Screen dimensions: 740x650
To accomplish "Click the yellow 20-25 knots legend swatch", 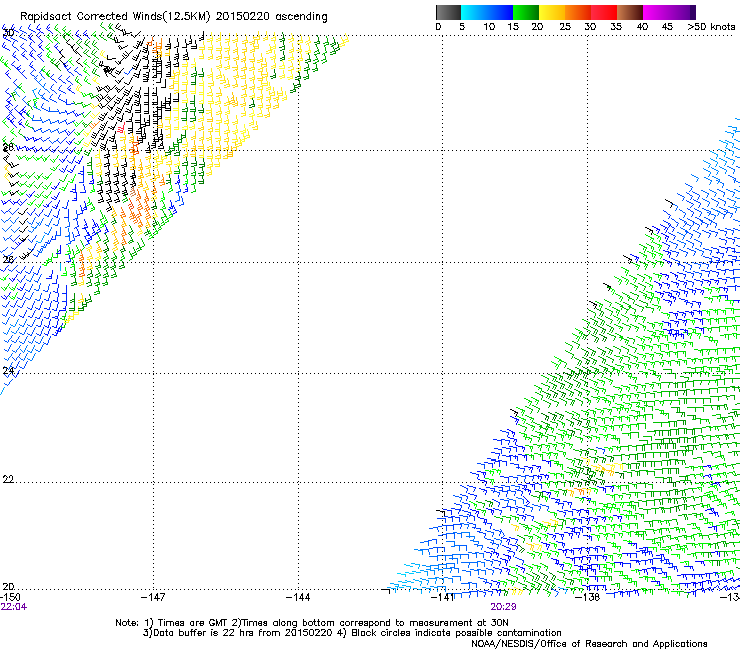I will coord(552,12).
